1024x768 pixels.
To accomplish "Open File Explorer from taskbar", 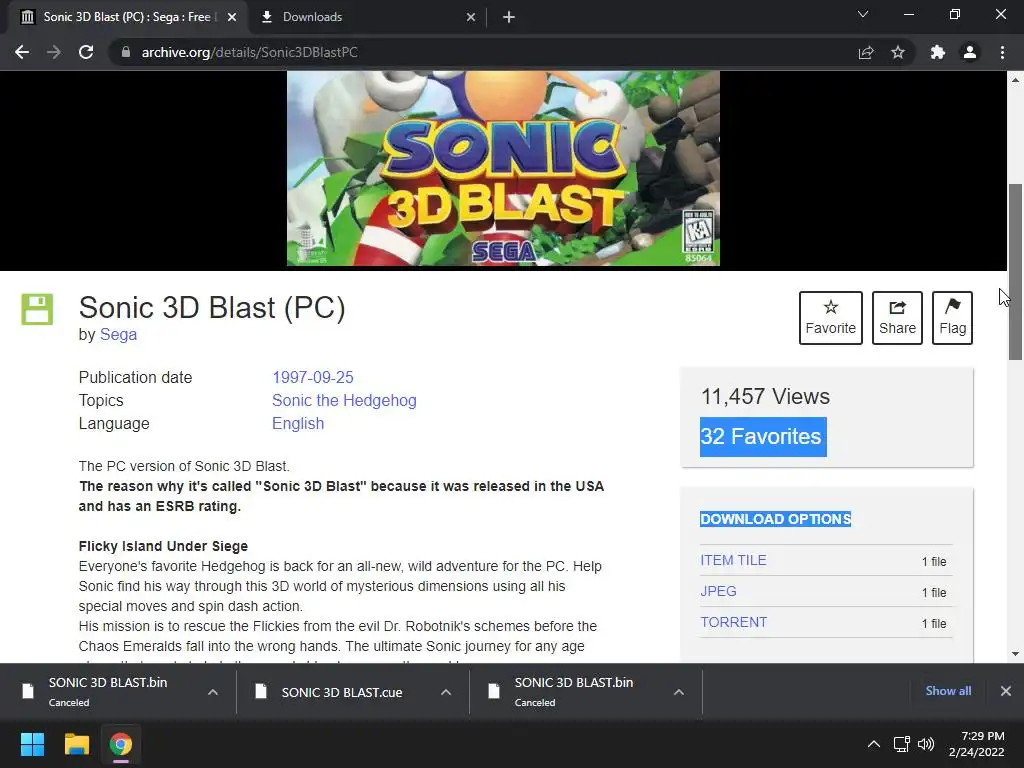I will pyautogui.click(x=76, y=744).
